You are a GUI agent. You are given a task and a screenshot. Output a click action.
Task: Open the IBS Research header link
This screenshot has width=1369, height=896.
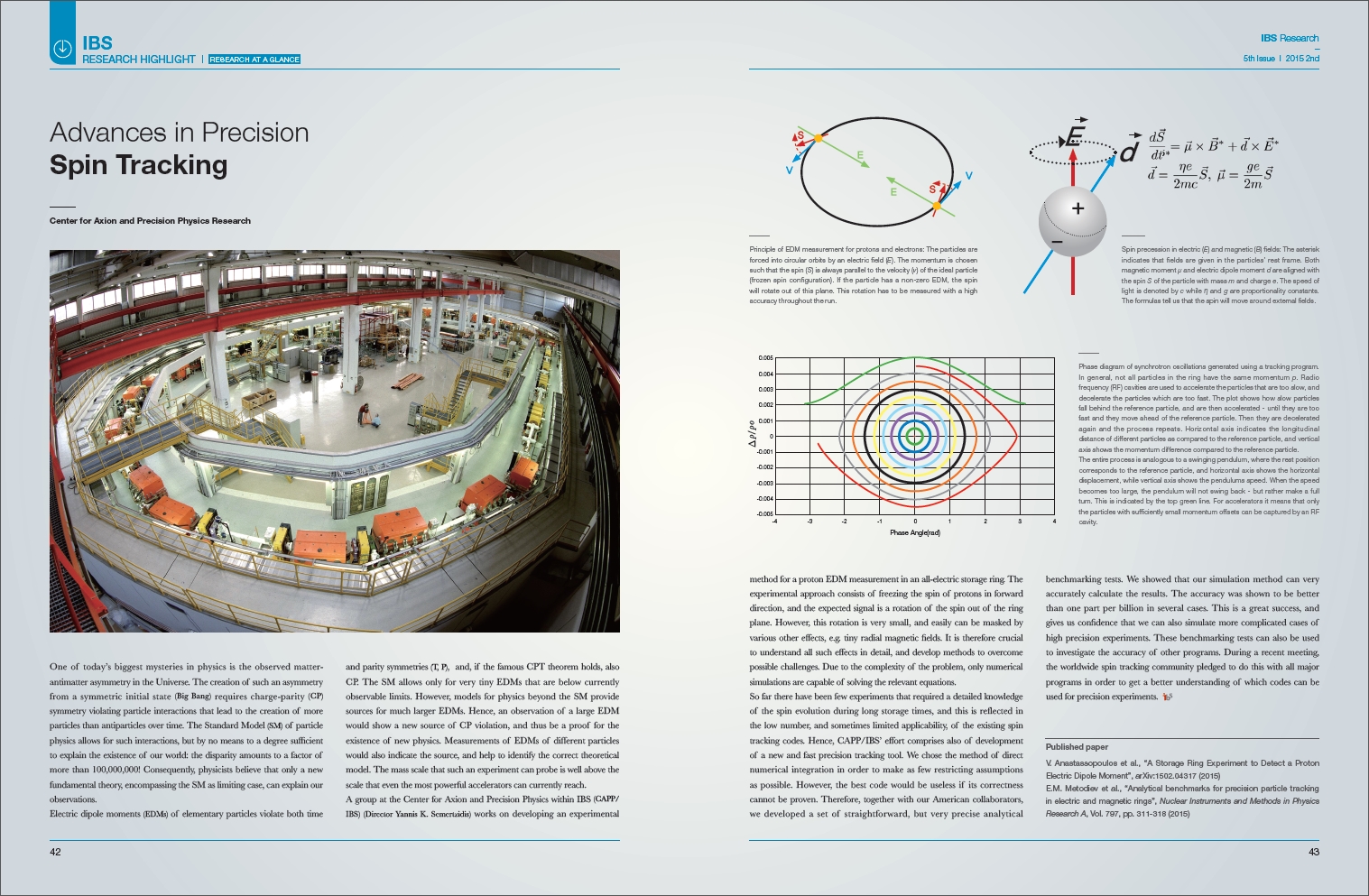(x=1289, y=38)
